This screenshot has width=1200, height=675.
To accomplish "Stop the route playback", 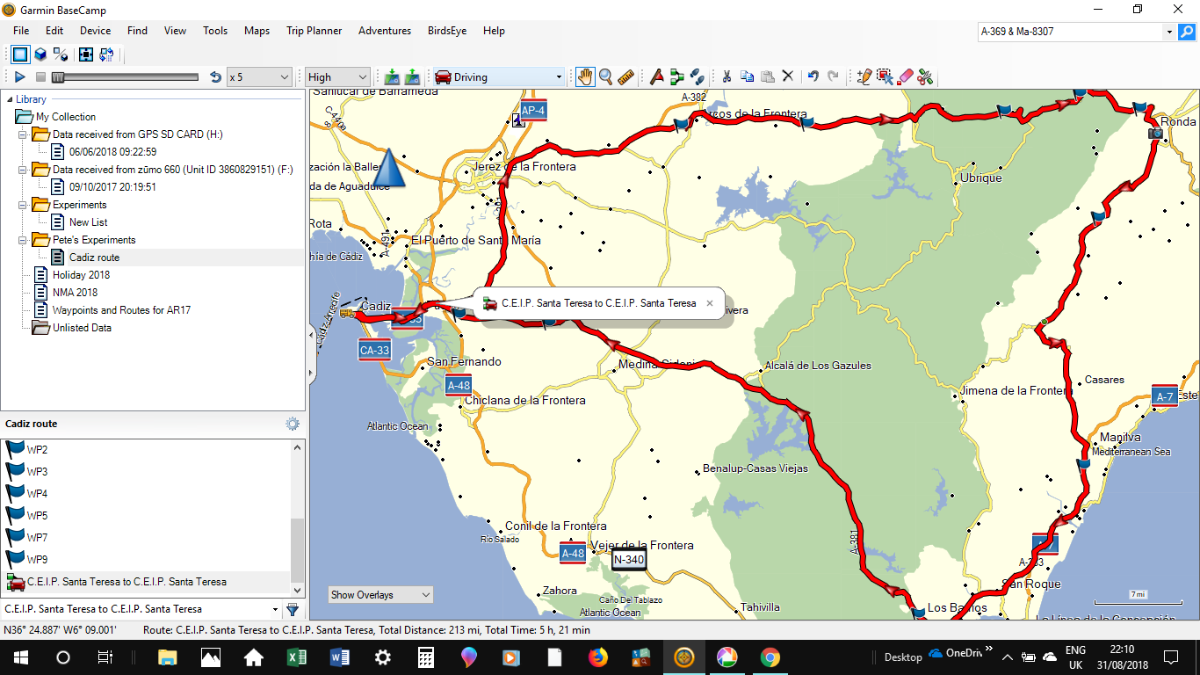I will [x=40, y=77].
